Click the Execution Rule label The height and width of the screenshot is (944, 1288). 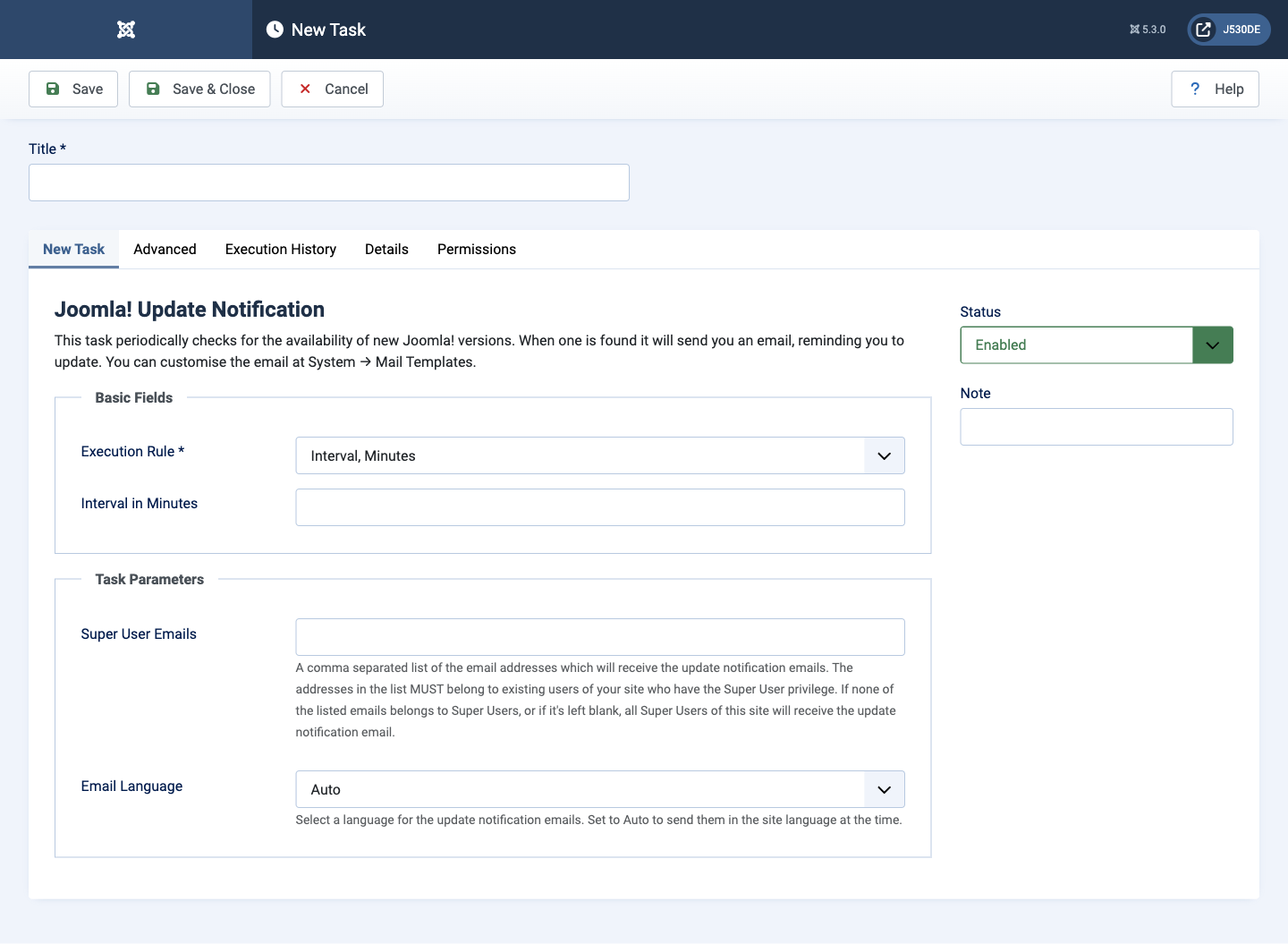[x=132, y=452]
